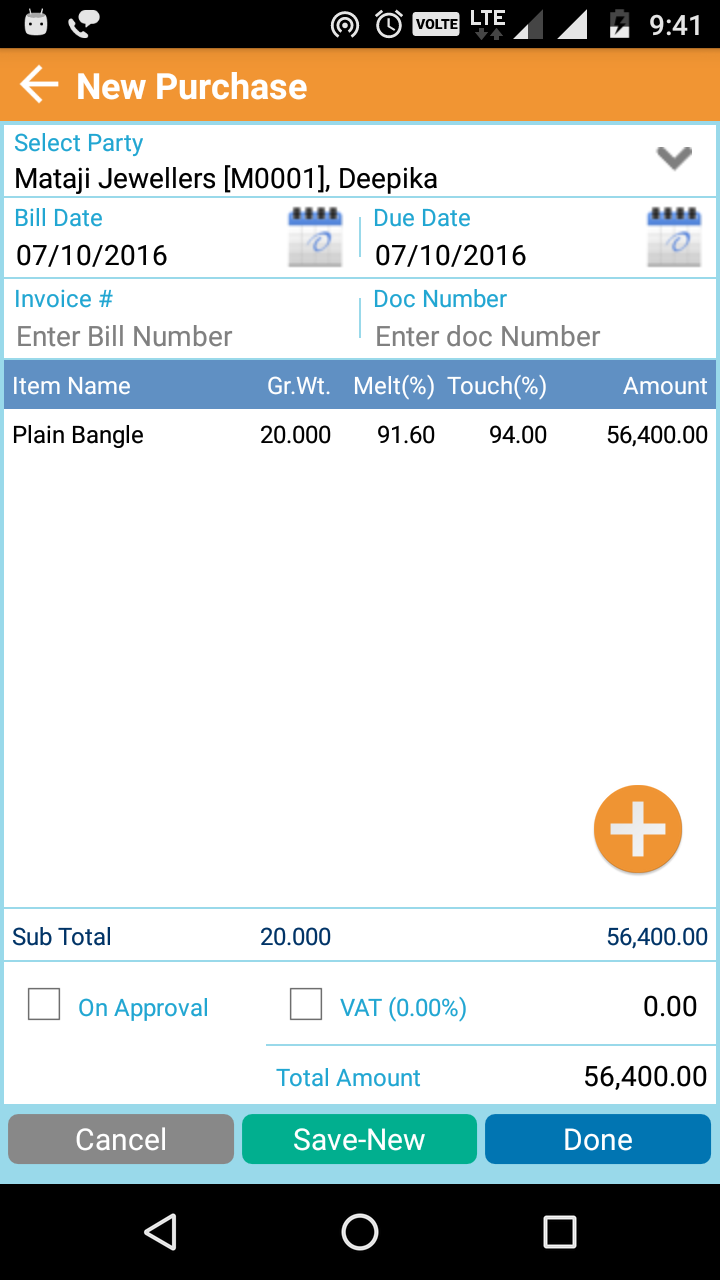Viewport: 720px width, 1280px height.
Task: Tap the Amount column header
Action: pos(665,386)
